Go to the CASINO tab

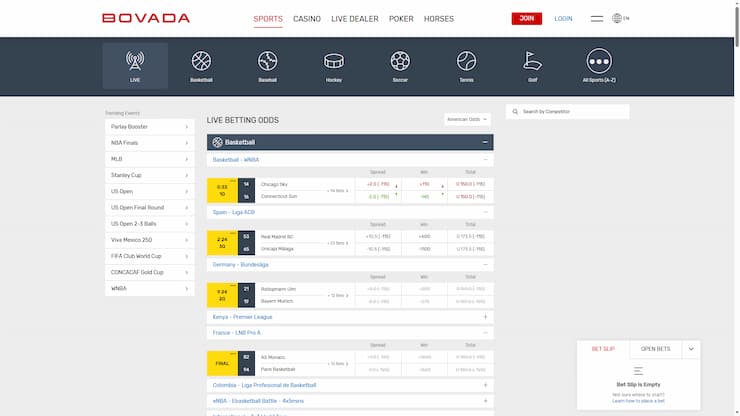coord(307,19)
